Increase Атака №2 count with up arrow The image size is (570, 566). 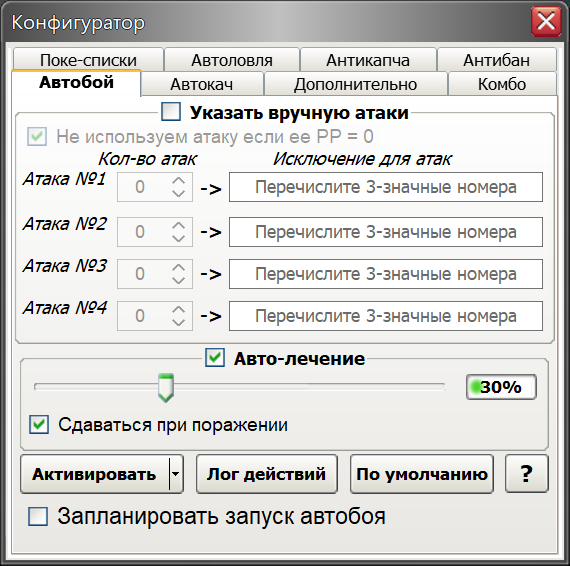(178, 226)
